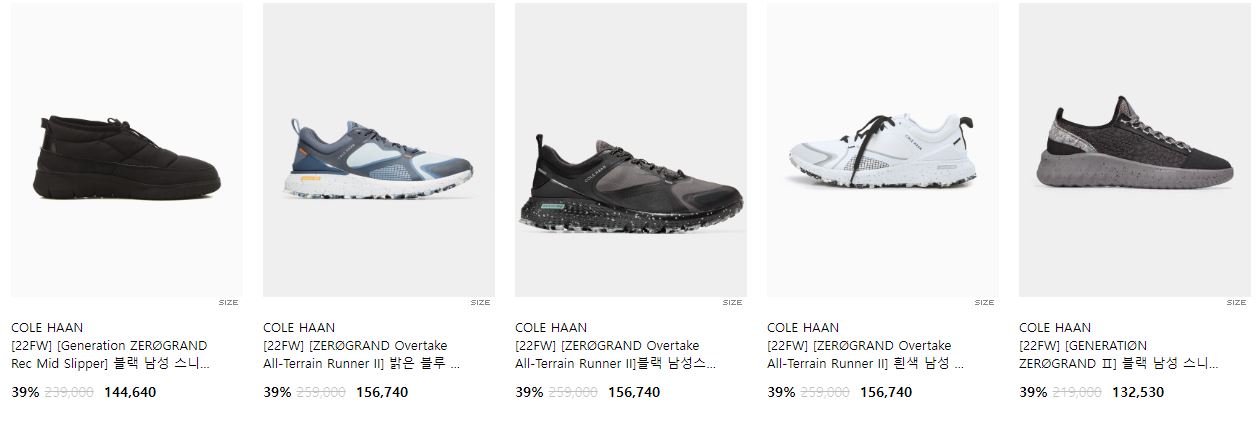Image resolution: width=1259 pixels, height=431 pixels.
Task: Open the blue Overtake Runner shoe image
Action: (379, 150)
